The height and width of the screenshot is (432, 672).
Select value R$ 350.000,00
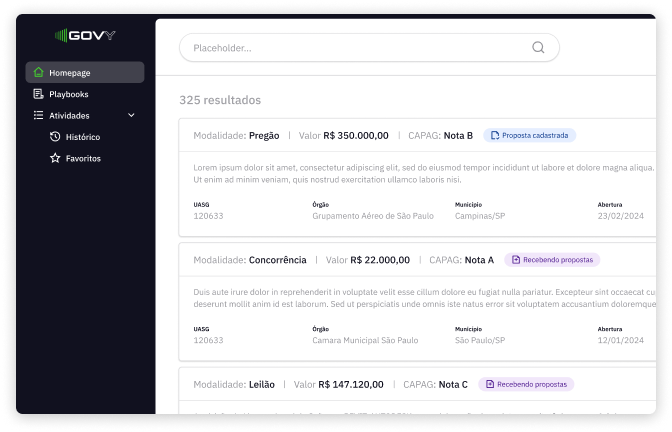point(356,136)
